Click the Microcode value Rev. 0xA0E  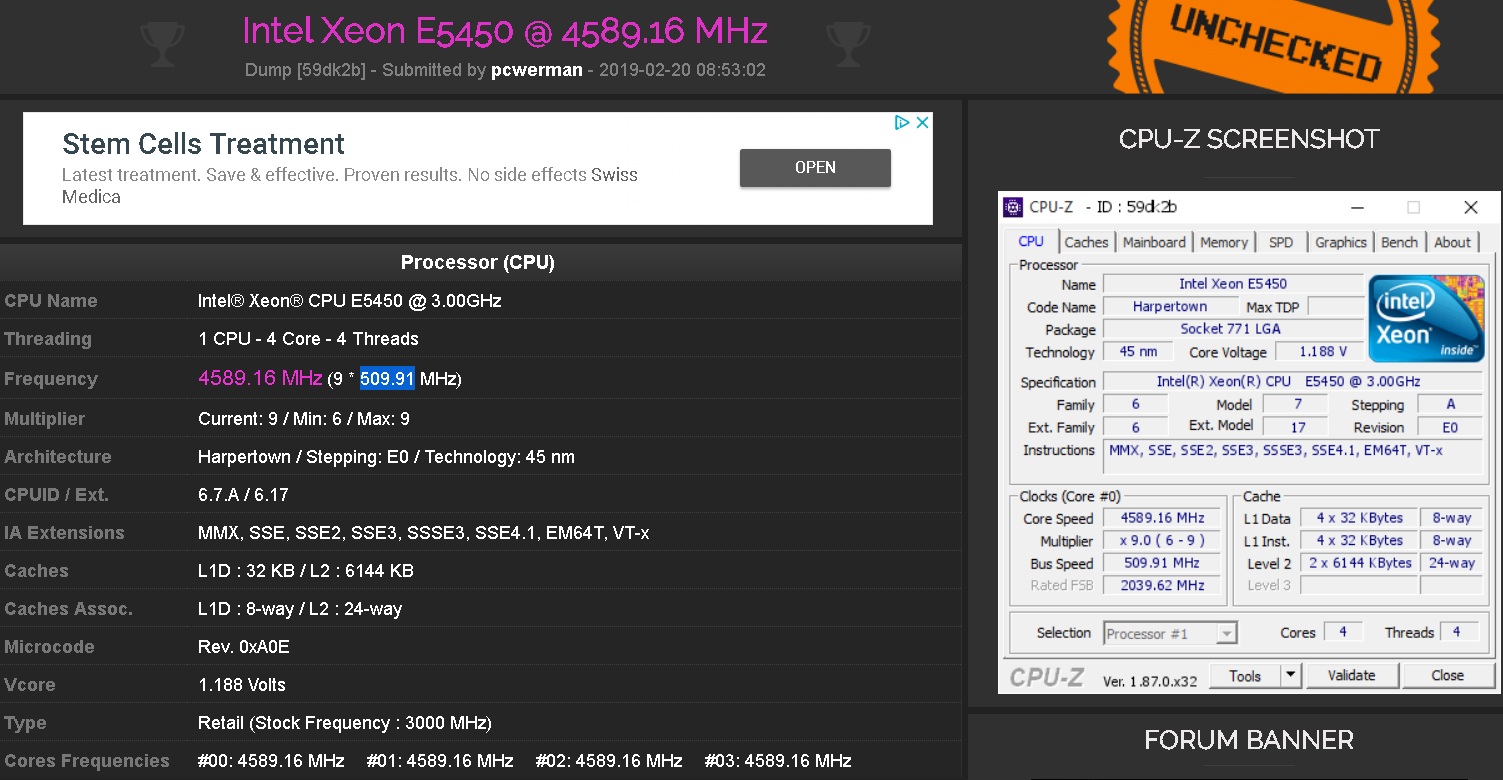click(x=244, y=647)
